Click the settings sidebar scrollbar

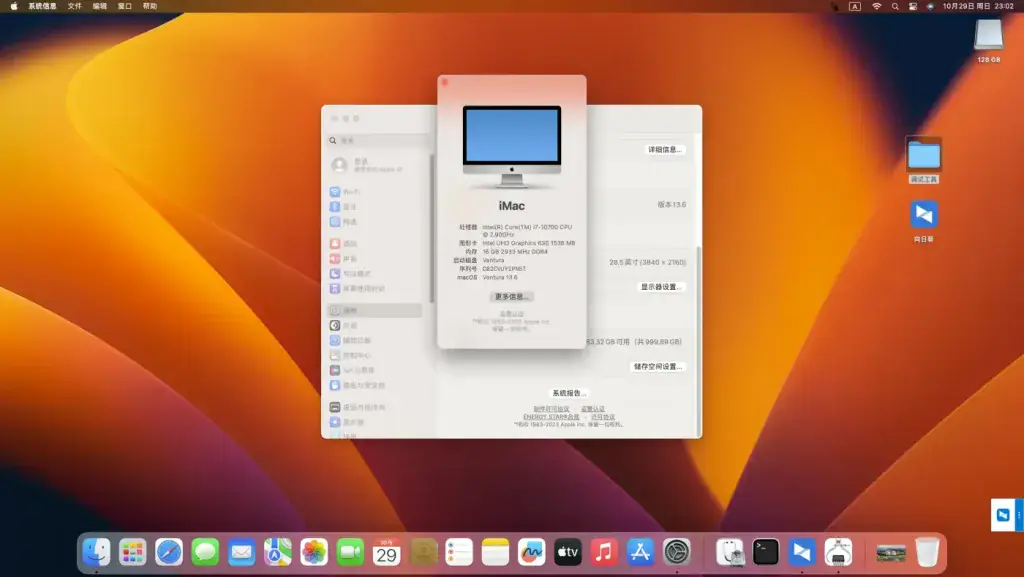coord(432,228)
